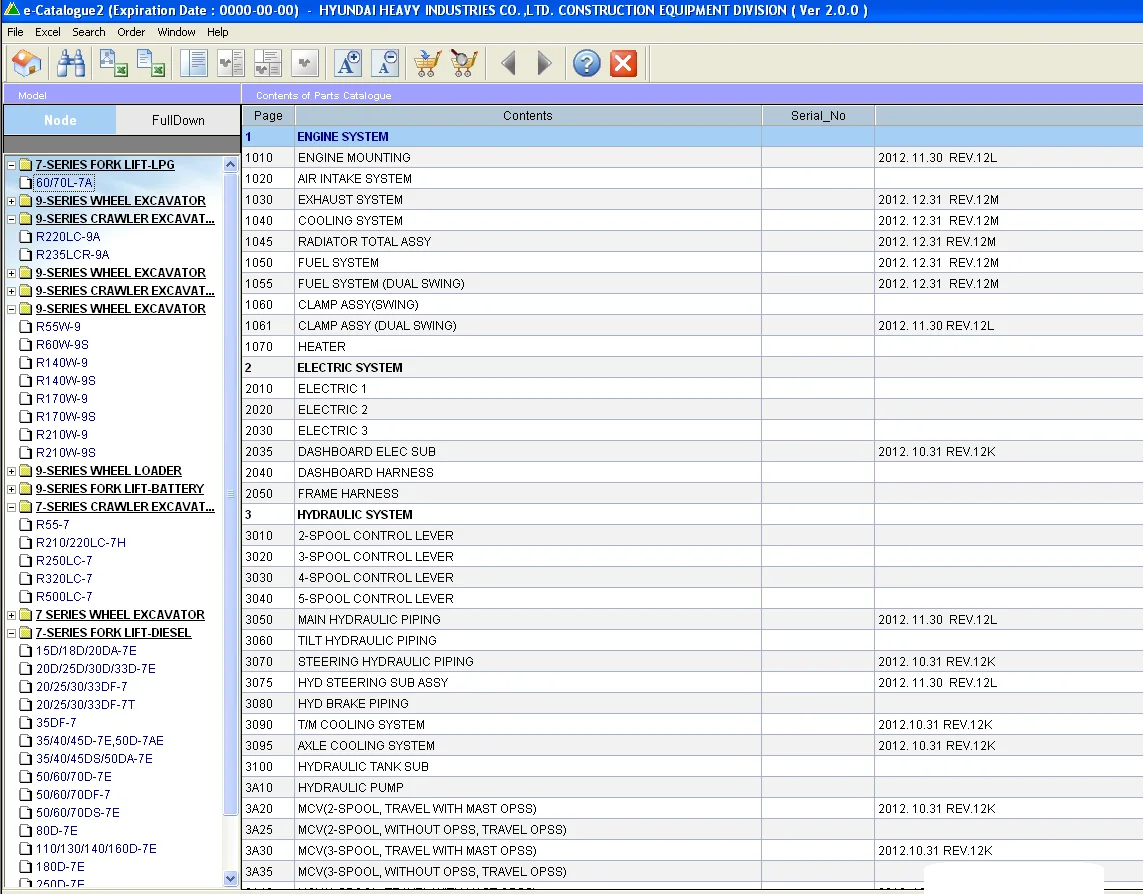
Task: Zoom out using the A- icon
Action: [x=385, y=64]
